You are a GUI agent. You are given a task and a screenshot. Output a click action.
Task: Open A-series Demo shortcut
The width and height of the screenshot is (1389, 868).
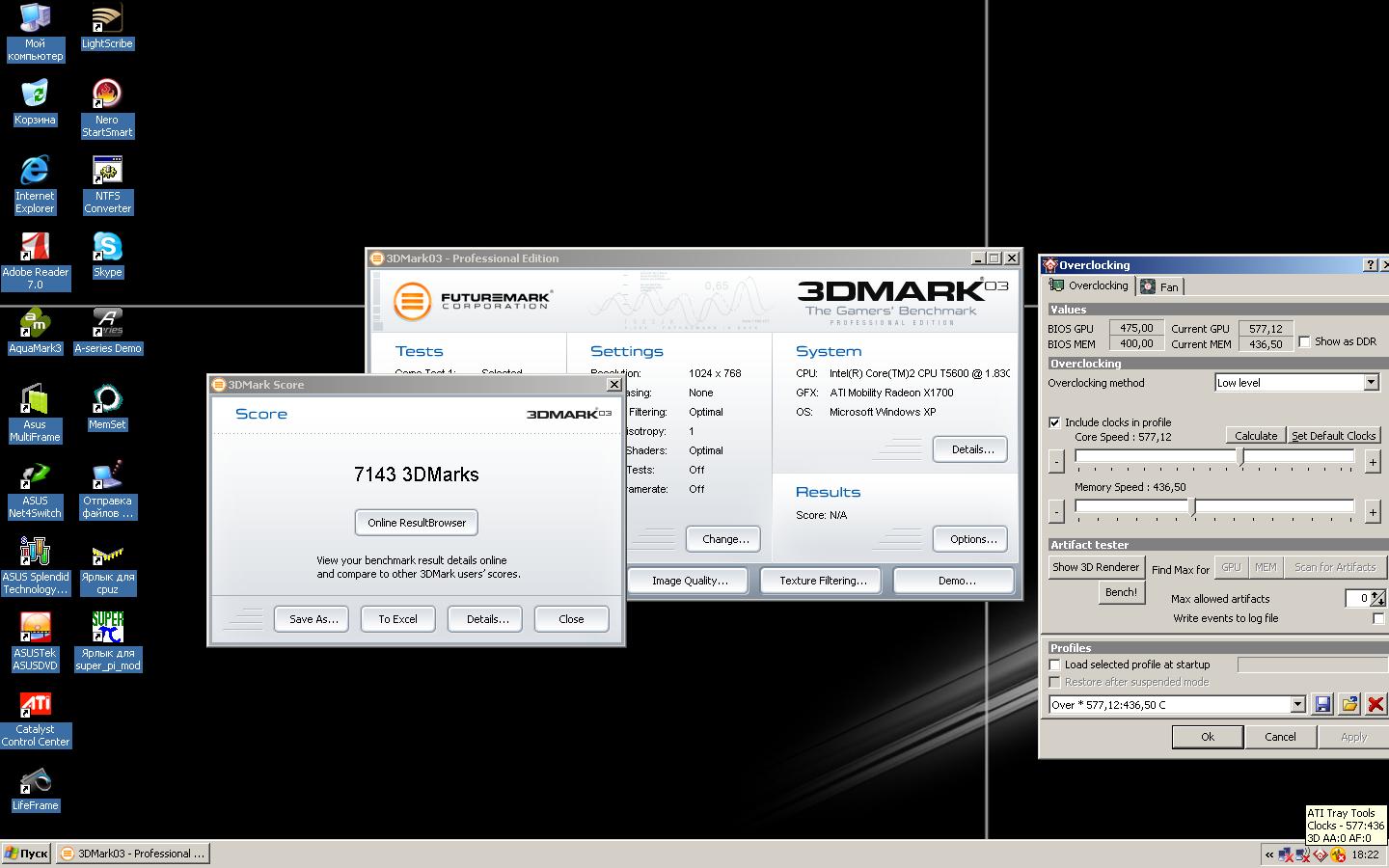point(107,331)
